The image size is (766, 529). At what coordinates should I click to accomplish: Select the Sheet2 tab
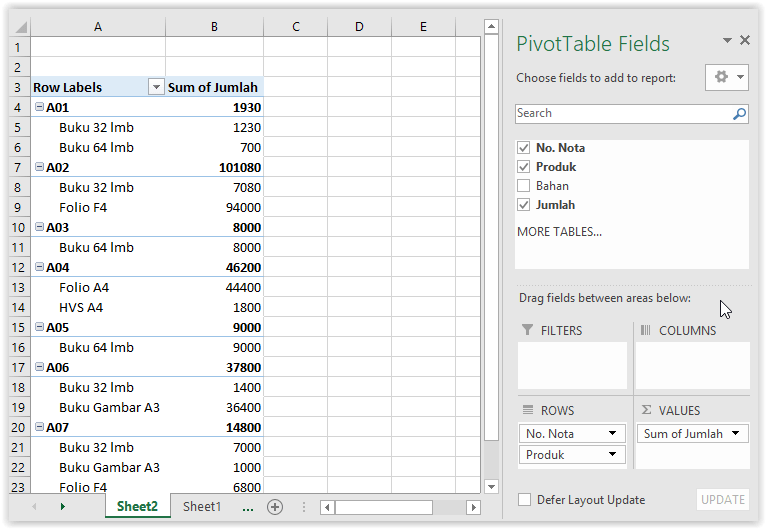click(x=137, y=506)
